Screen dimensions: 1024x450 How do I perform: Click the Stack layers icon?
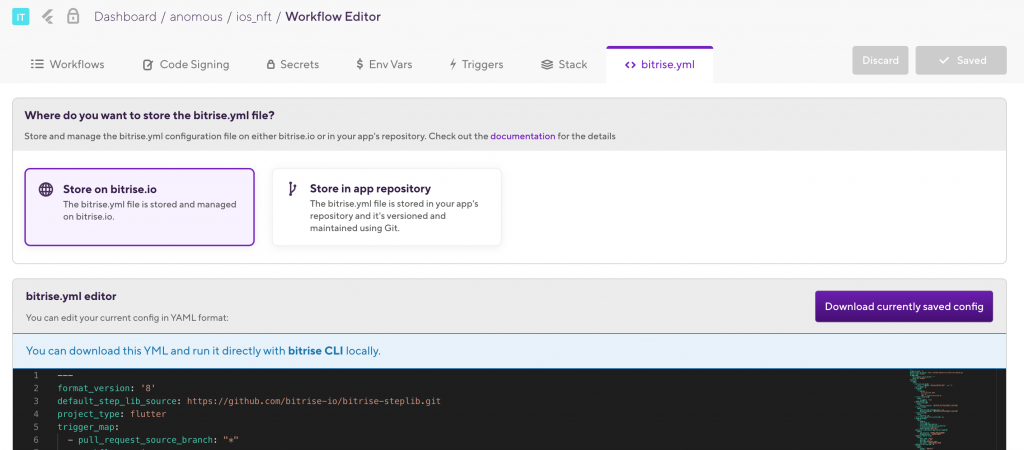tap(547, 64)
